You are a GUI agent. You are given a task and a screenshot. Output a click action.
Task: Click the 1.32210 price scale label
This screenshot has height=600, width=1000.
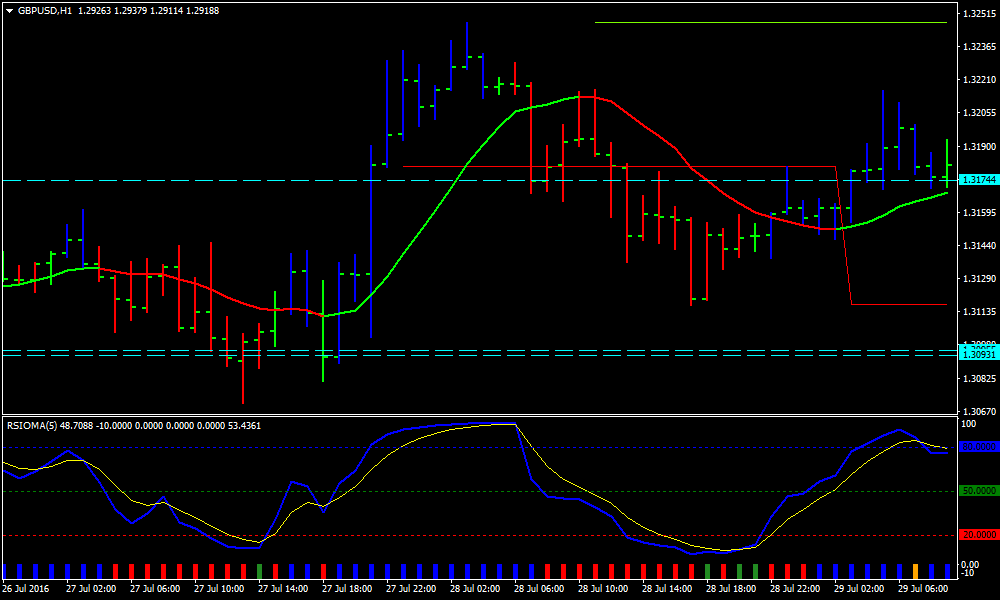click(976, 80)
